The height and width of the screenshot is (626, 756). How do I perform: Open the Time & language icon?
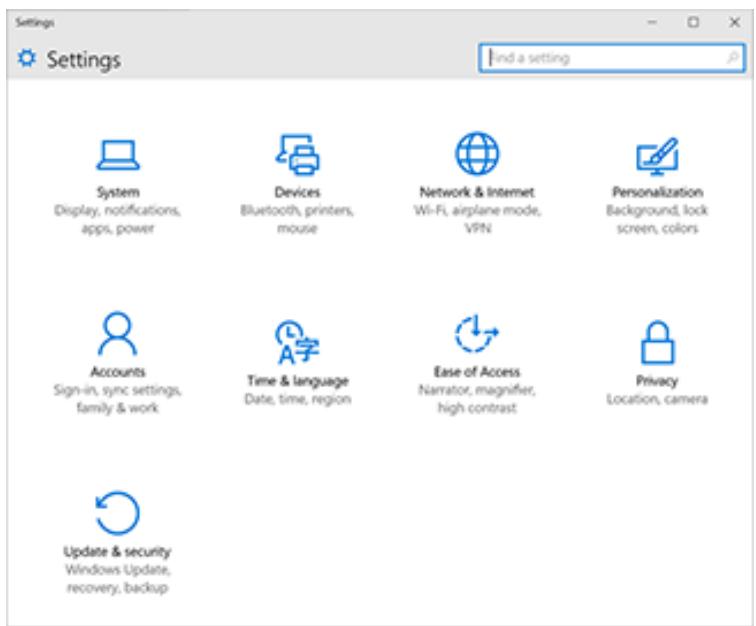297,342
